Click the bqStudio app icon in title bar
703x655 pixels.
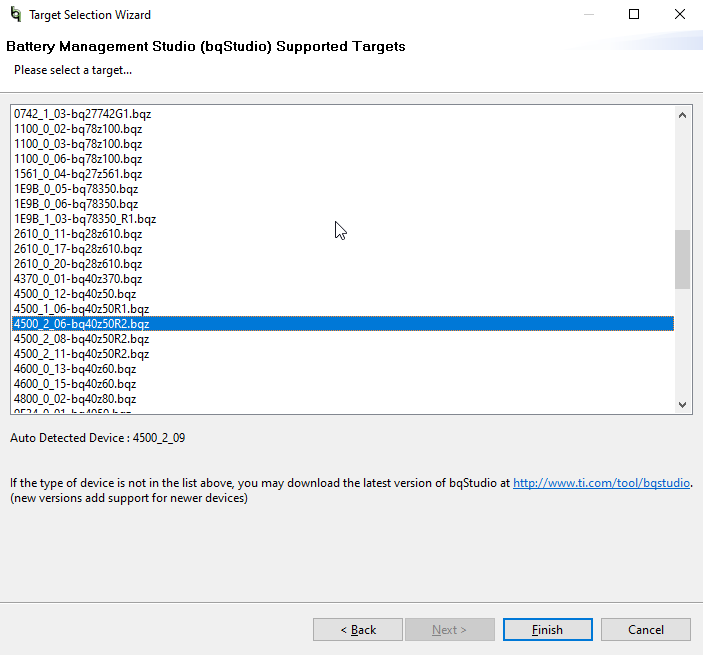tap(16, 14)
